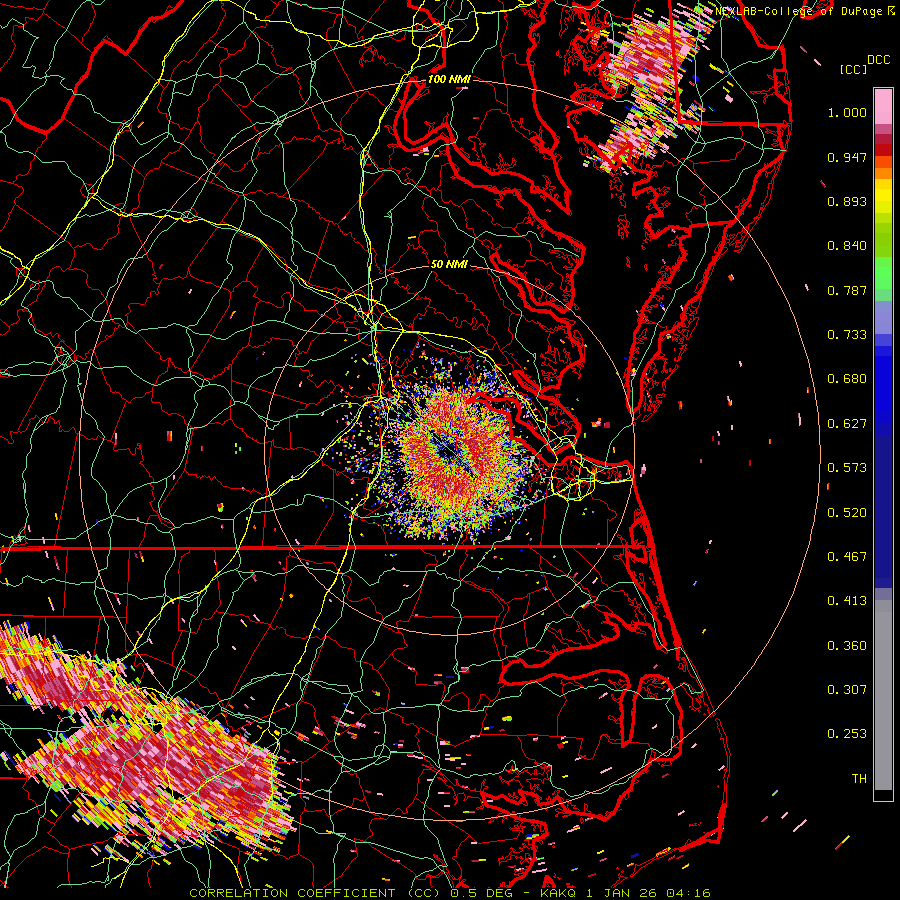Click the 50 NMI range ring label

[449, 265]
